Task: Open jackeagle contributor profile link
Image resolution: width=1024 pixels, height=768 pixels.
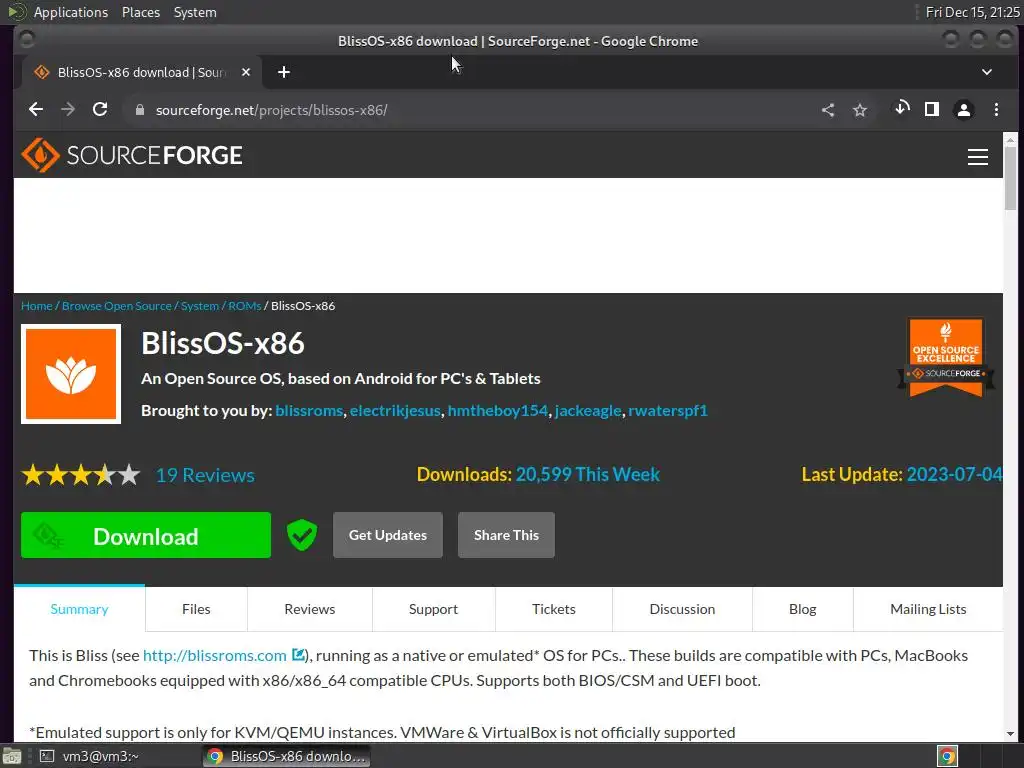Action: click(x=588, y=410)
